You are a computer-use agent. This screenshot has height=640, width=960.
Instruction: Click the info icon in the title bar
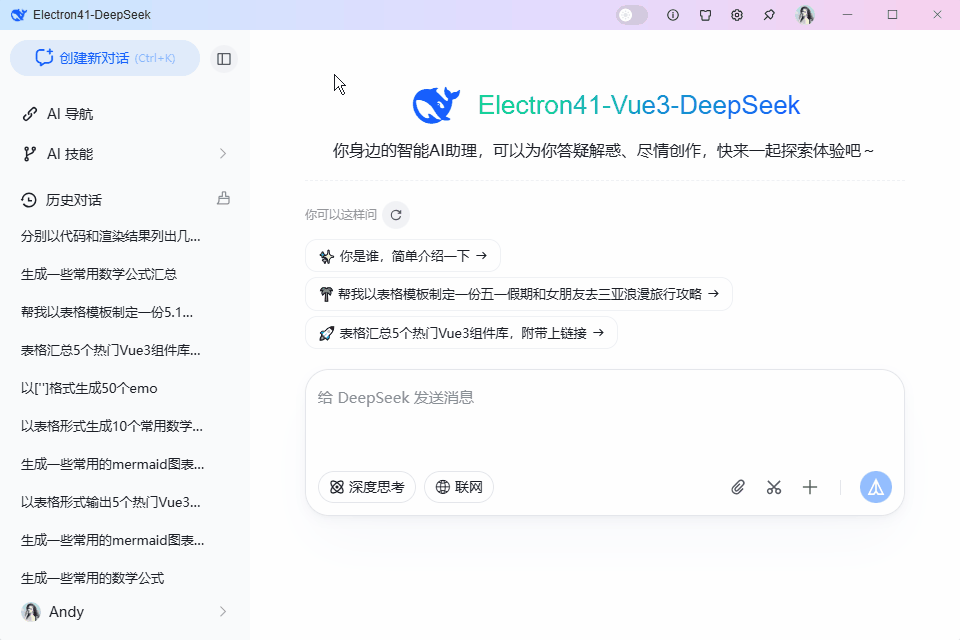(x=673, y=15)
